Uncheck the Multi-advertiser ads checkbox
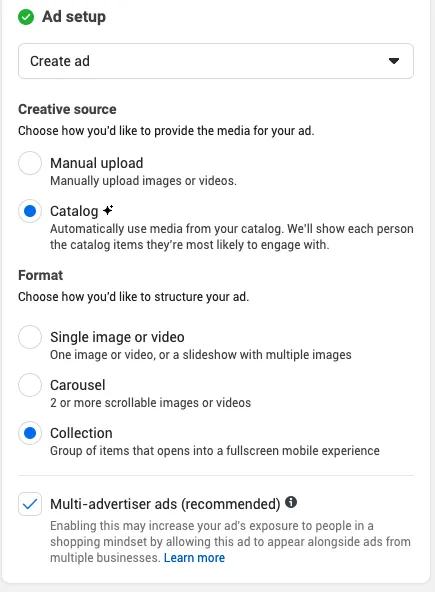 (30, 504)
